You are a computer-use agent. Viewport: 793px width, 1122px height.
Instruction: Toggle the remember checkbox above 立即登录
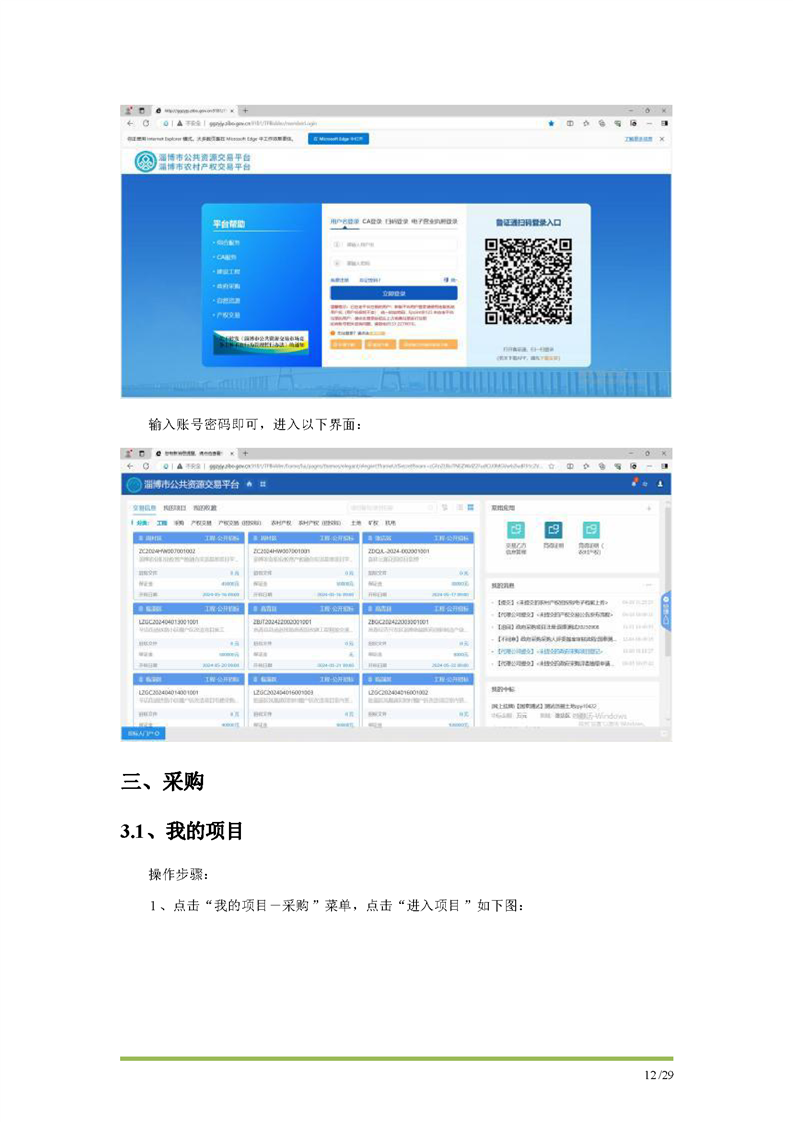[x=446, y=279]
